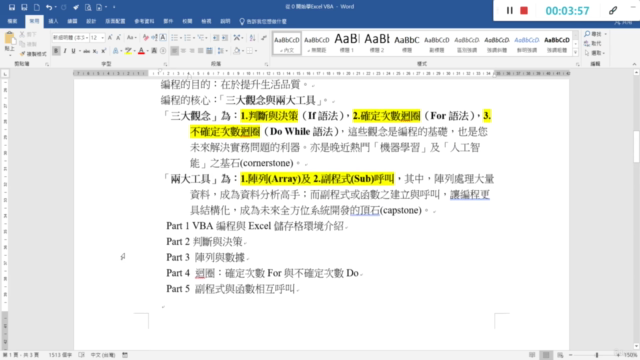Open the File tab
Viewport: 640px width, 360px height.
click(x=12, y=21)
